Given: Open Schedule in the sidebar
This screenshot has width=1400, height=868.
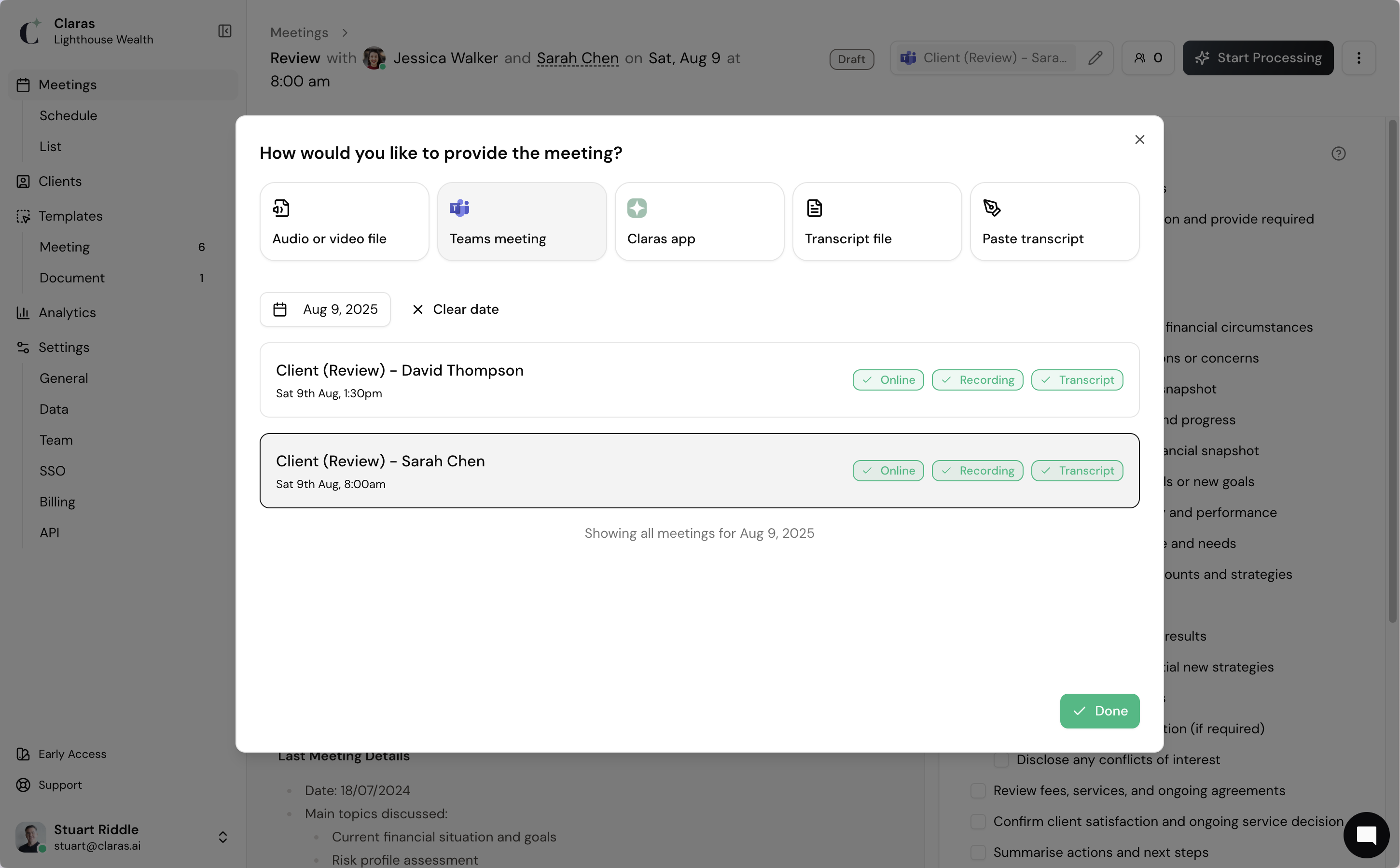Looking at the screenshot, I should coord(68,115).
